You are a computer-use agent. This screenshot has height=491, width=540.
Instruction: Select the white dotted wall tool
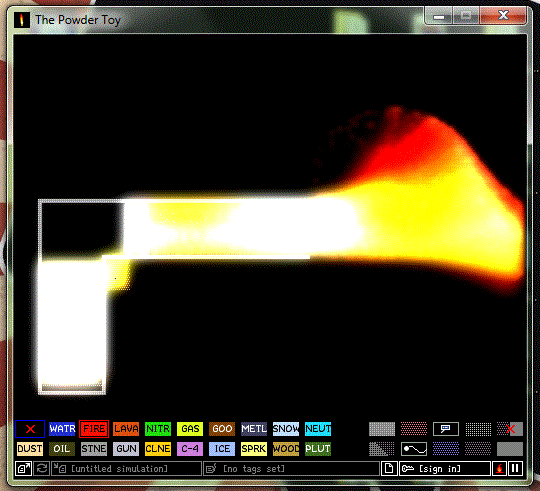tap(478, 429)
